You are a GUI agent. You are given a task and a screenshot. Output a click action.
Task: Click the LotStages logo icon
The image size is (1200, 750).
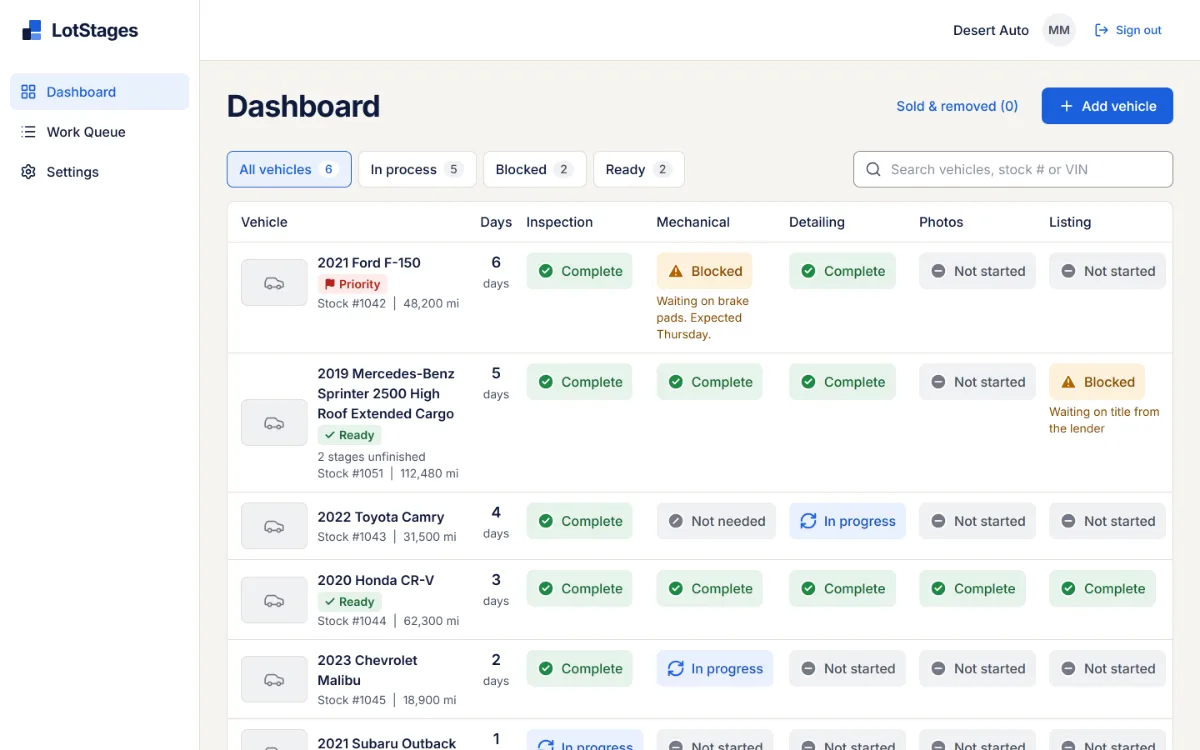coord(32,31)
